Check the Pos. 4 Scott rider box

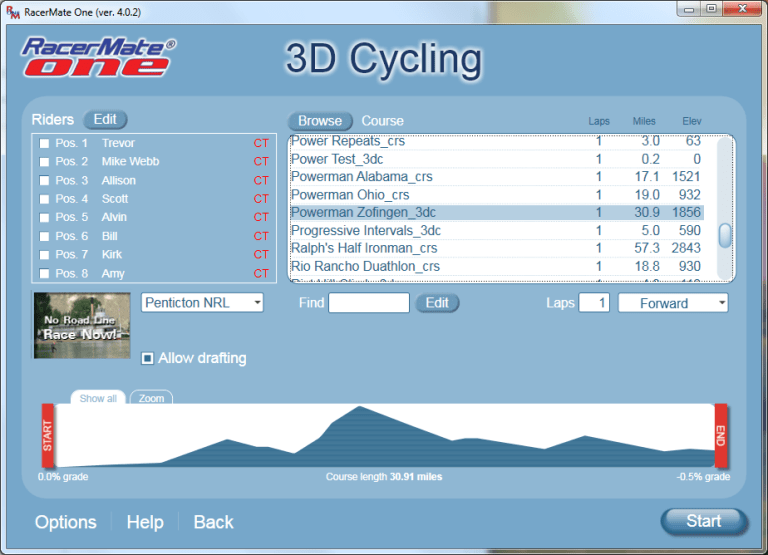(44, 199)
